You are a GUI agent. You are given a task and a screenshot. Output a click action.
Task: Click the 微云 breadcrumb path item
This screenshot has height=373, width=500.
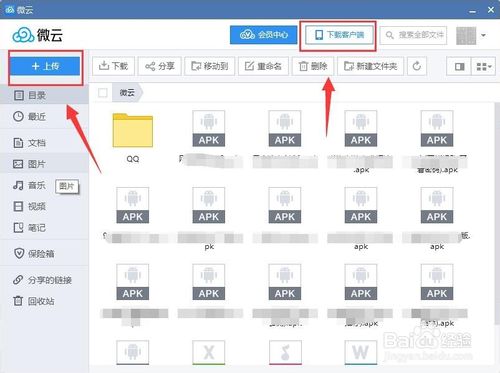[x=127, y=93]
